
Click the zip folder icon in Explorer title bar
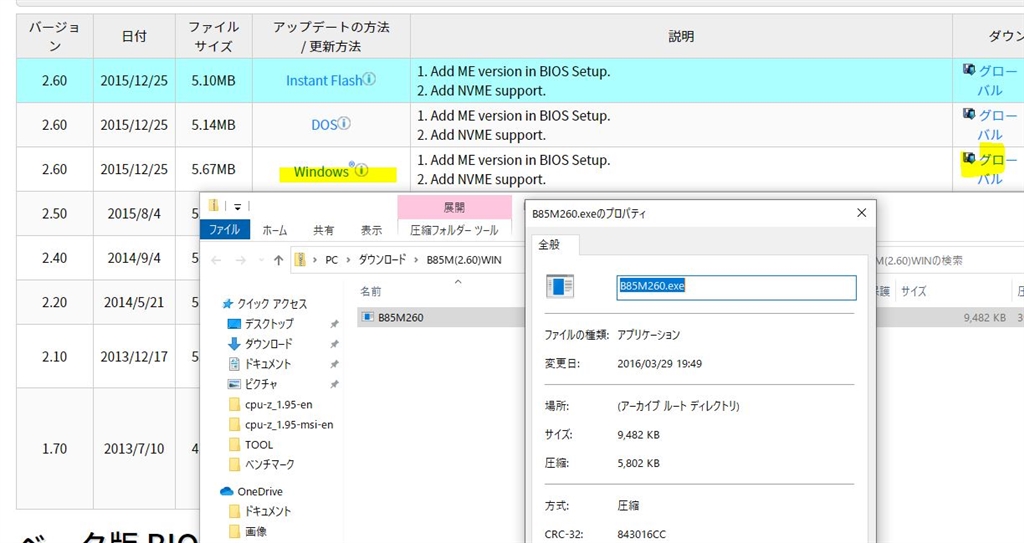pyautogui.click(x=214, y=205)
